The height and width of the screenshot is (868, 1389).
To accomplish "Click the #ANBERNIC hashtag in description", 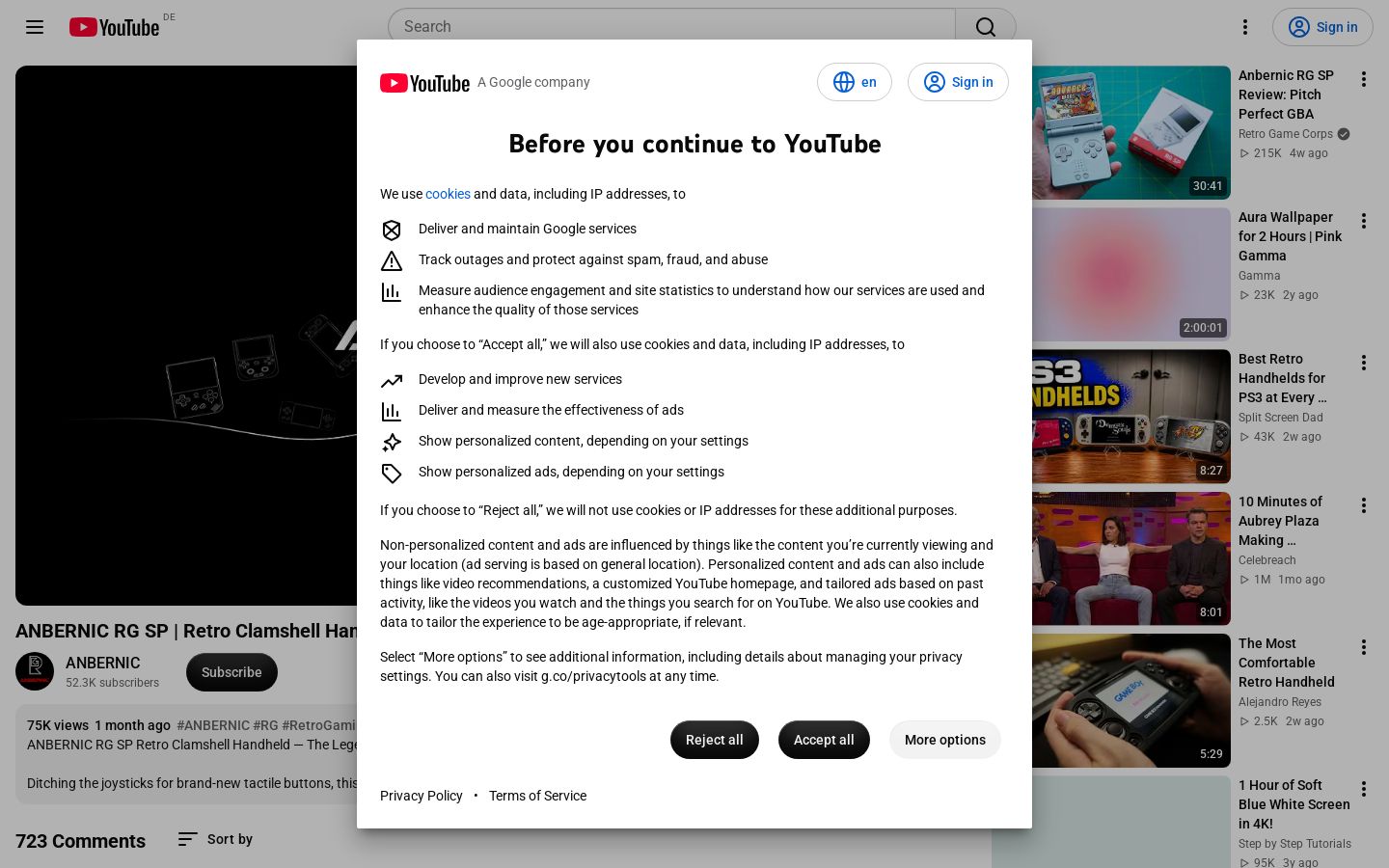I will coord(213,725).
